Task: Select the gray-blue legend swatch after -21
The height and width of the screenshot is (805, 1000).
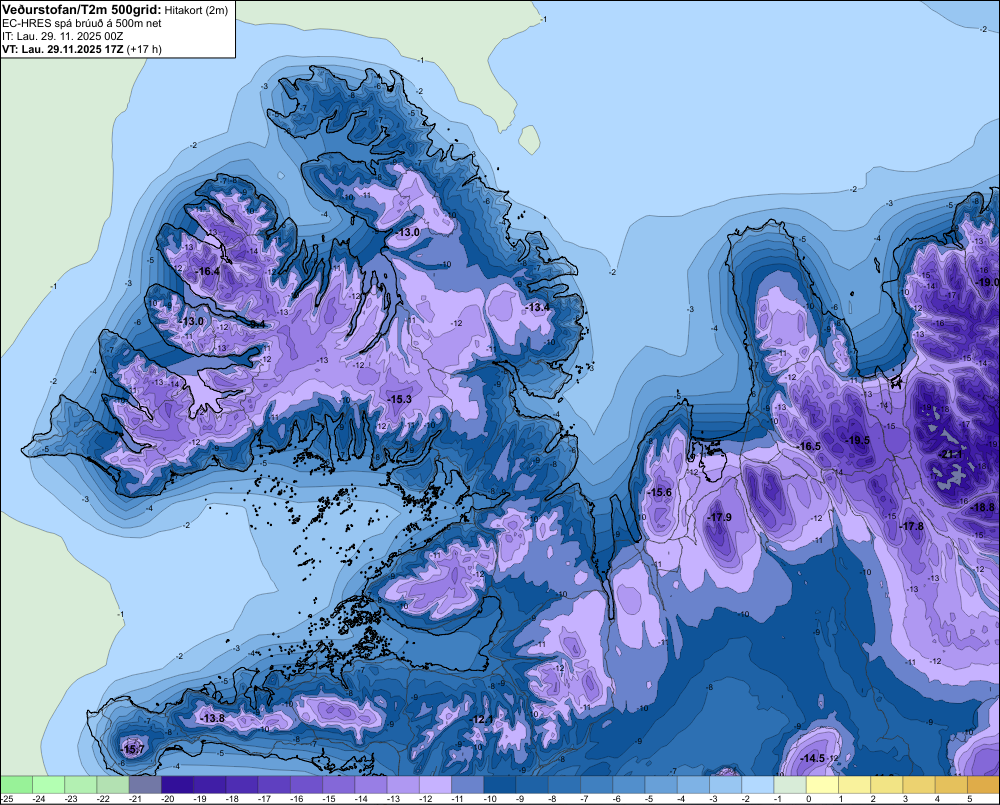Action: tap(145, 785)
